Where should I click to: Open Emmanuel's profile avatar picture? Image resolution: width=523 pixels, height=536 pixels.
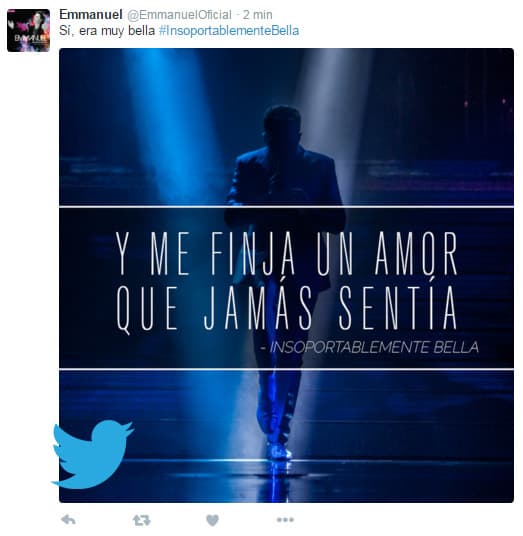pyautogui.click(x=28, y=31)
